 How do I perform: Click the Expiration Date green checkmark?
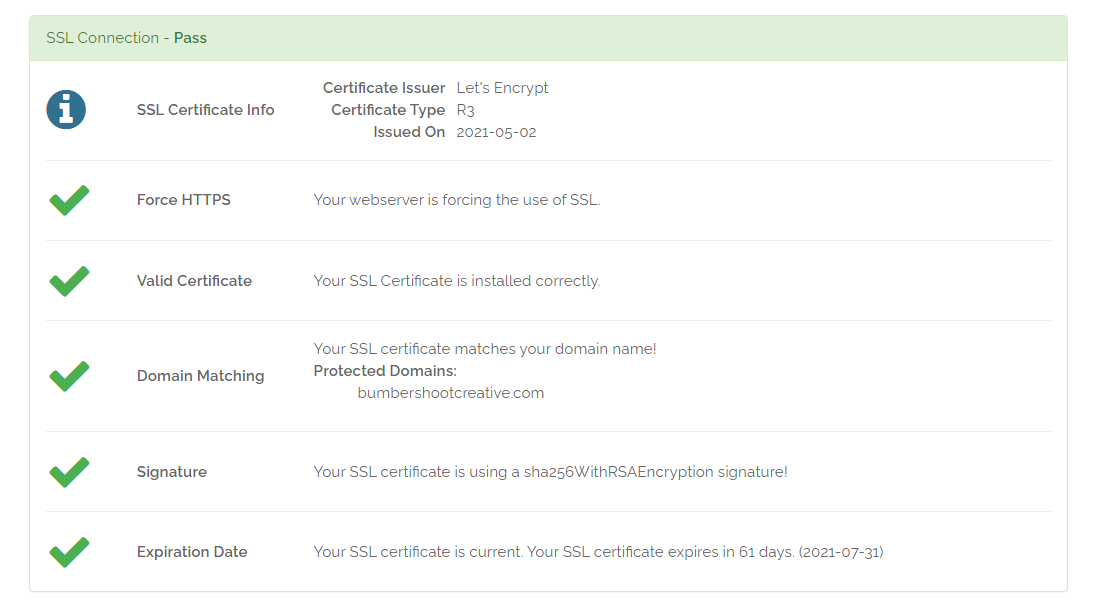(69, 552)
